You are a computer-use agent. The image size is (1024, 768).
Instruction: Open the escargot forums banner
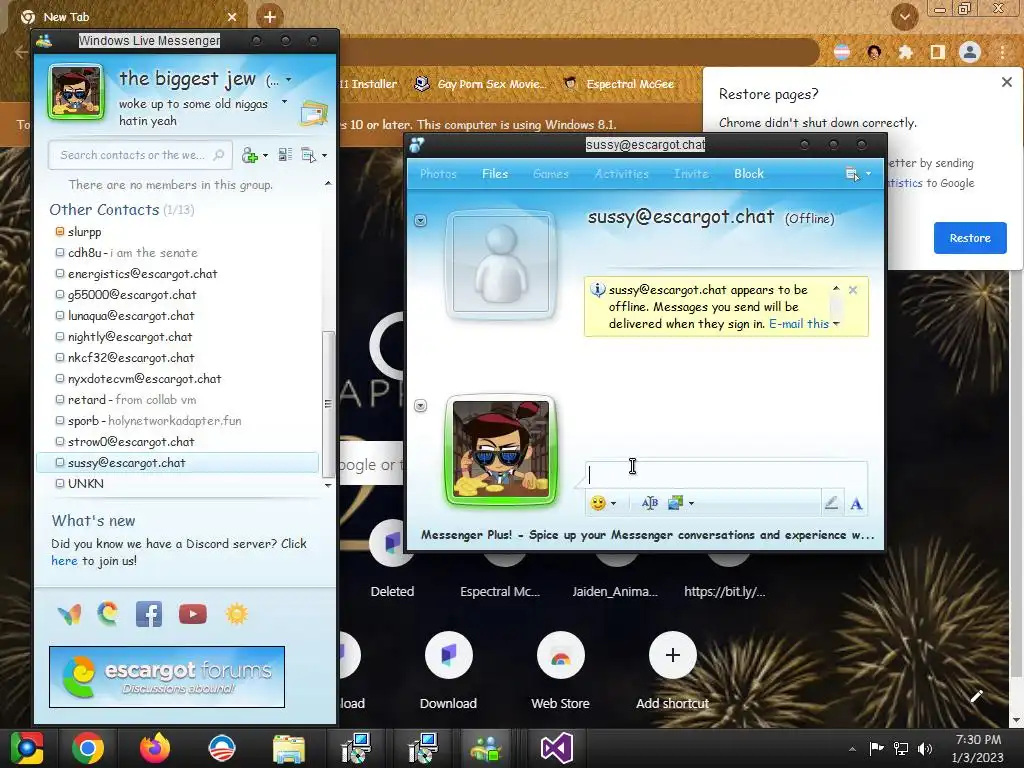click(167, 677)
